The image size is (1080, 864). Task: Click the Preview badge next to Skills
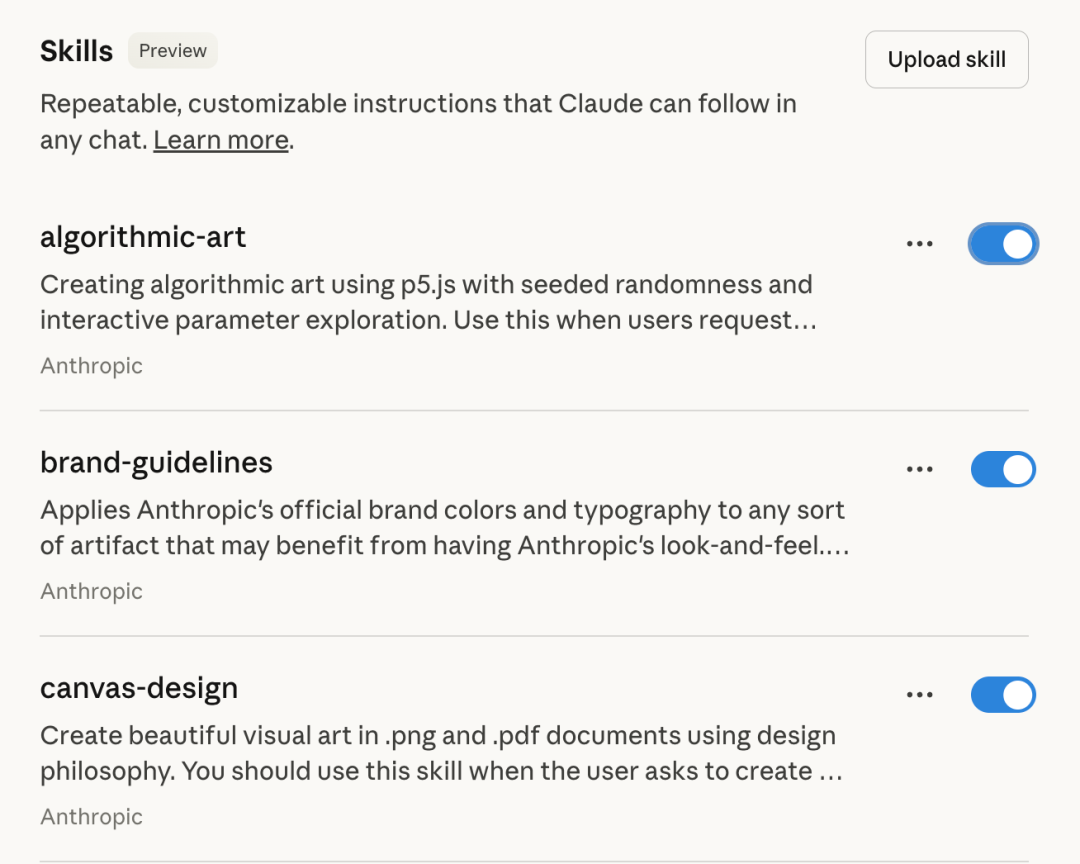(172, 50)
